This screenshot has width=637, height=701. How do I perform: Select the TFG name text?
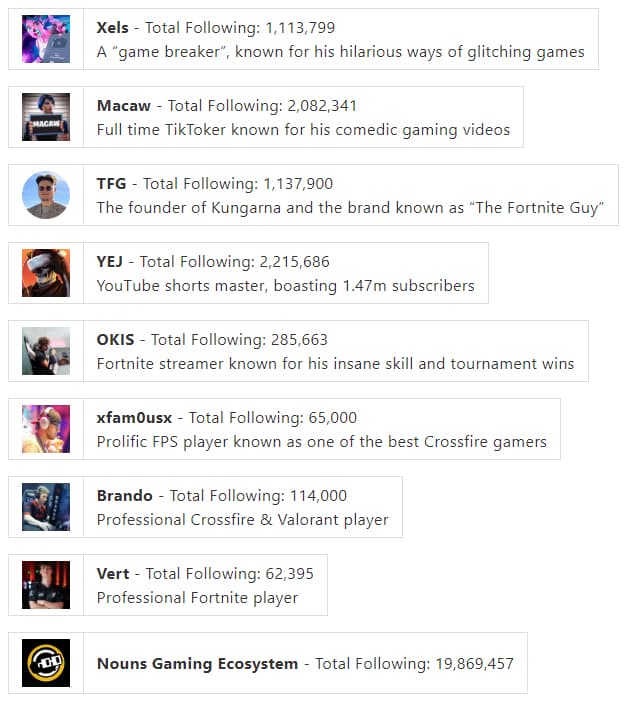(x=111, y=184)
